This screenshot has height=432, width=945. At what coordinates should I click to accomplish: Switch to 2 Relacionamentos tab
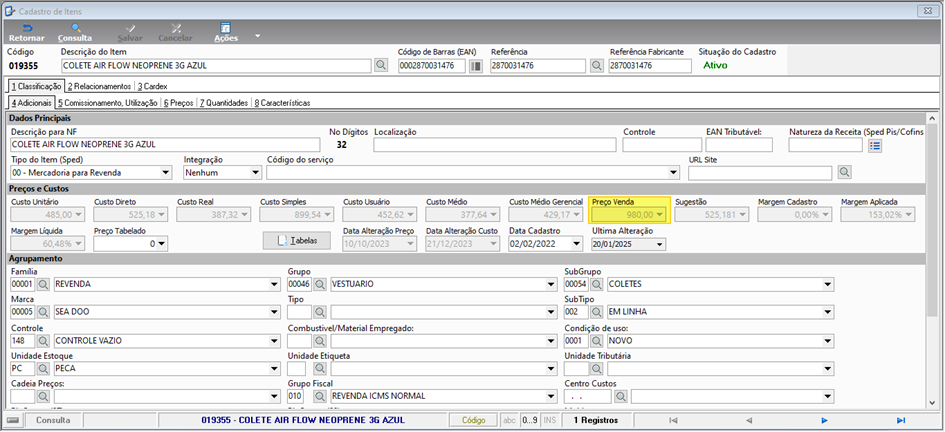(99, 87)
